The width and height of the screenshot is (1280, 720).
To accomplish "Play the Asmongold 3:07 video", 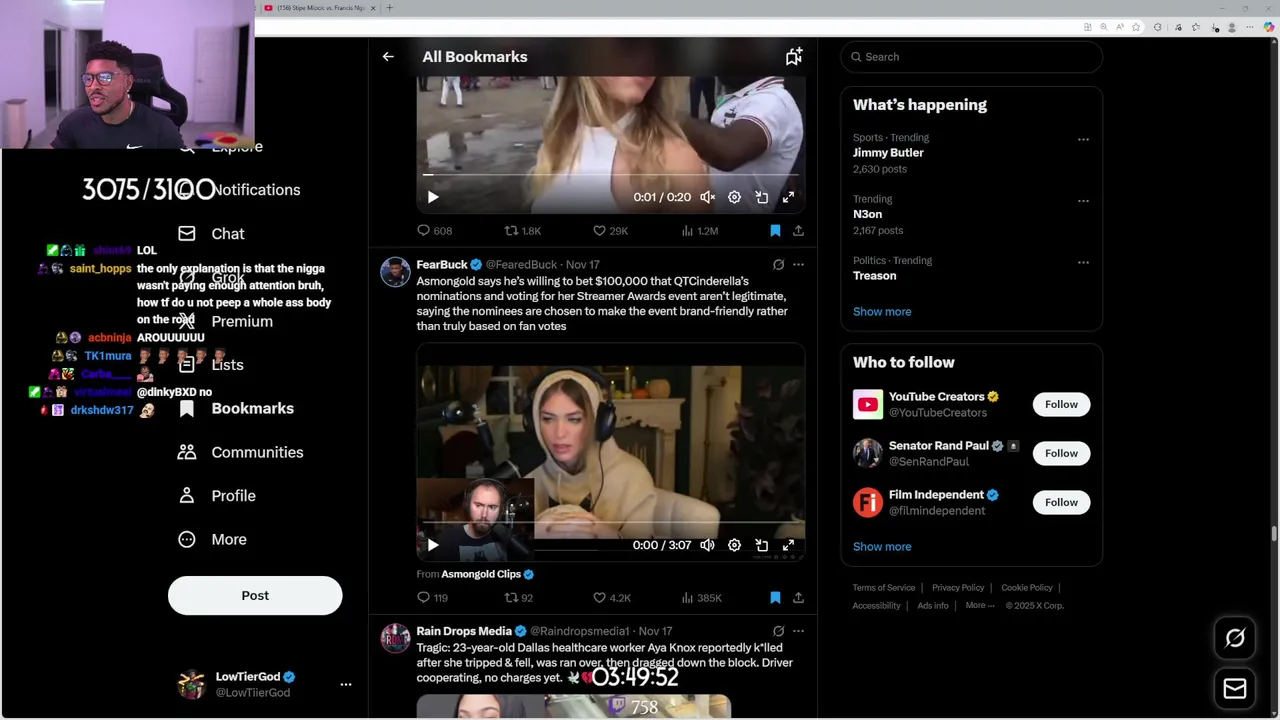I will (433, 546).
